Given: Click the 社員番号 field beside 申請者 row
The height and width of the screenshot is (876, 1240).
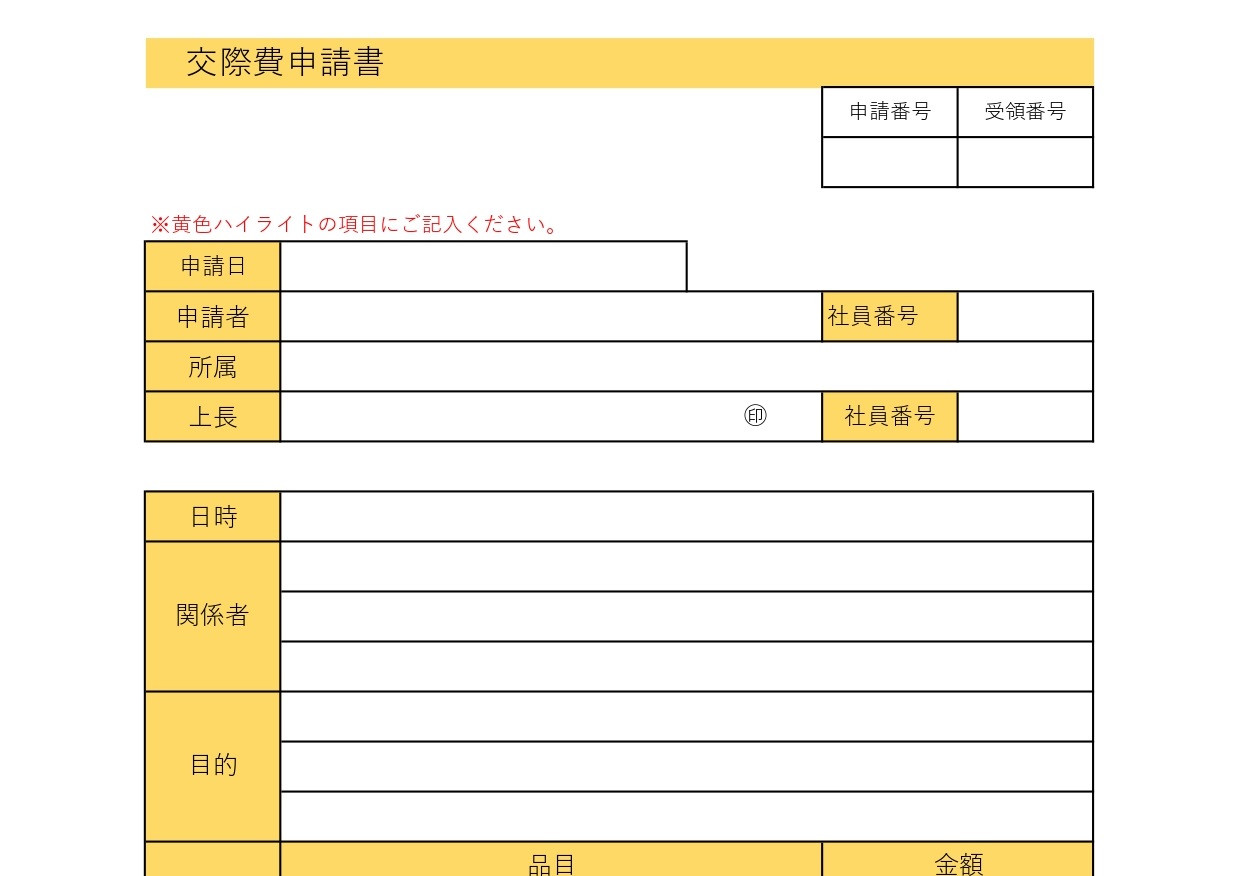Looking at the screenshot, I should [1025, 316].
